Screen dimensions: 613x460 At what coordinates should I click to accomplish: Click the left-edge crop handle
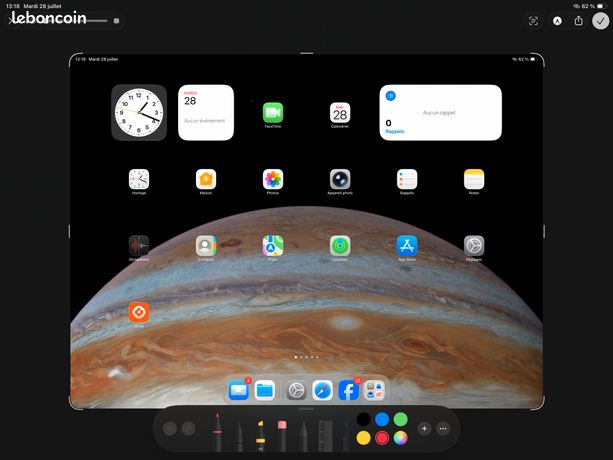click(70, 231)
